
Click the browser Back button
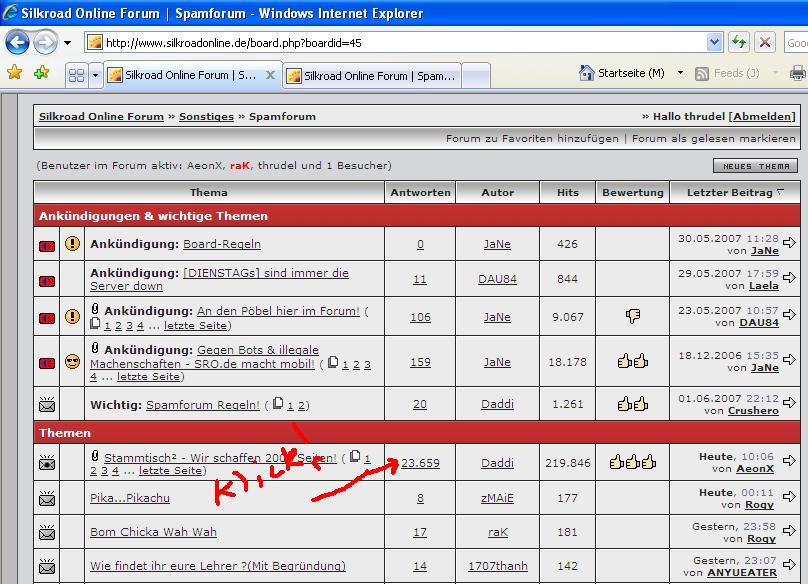tap(17, 43)
